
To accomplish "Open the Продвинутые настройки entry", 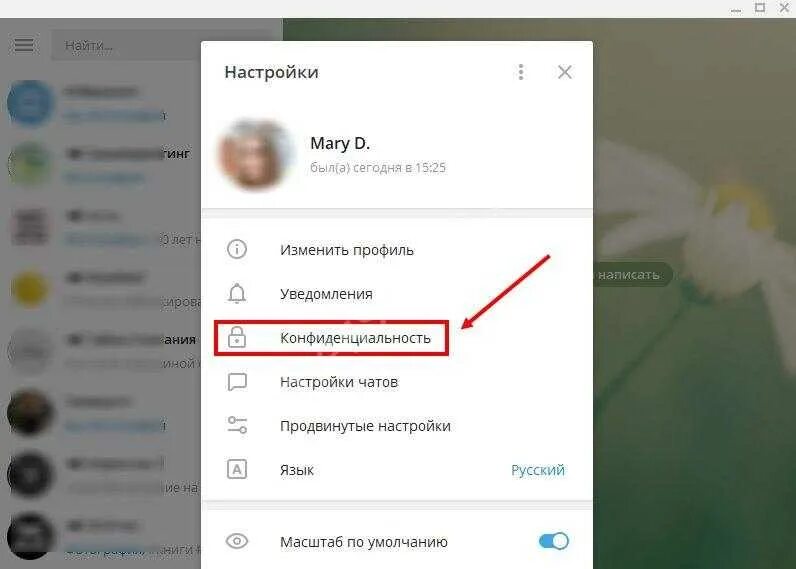I will point(397,425).
